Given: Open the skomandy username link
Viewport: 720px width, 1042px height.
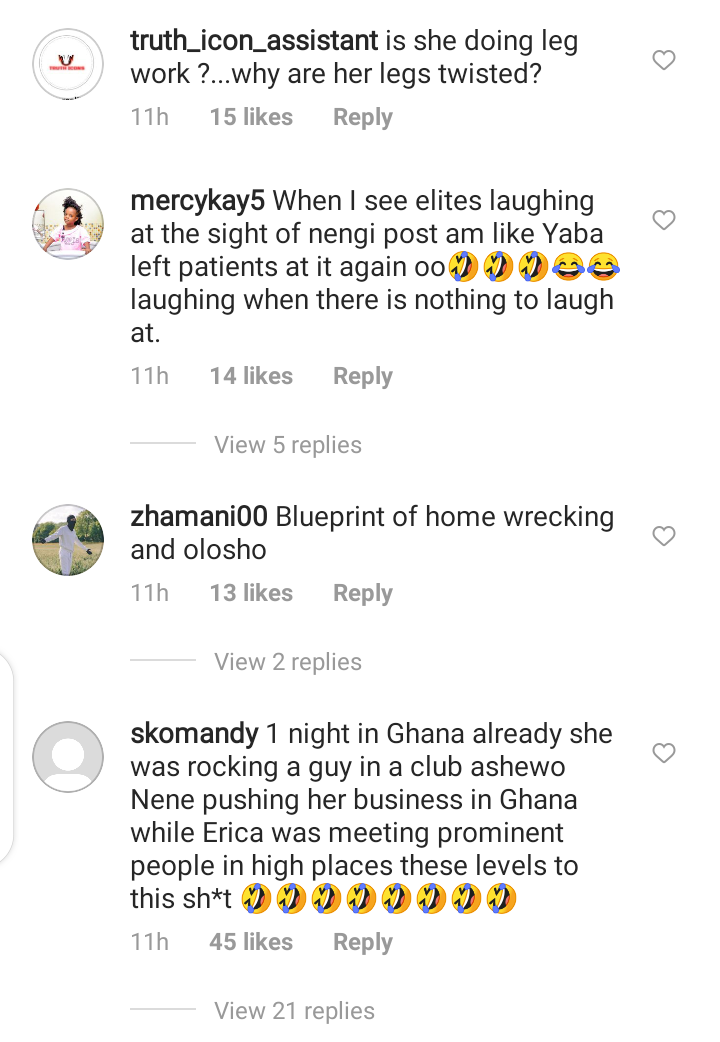Looking at the screenshot, I should tap(195, 734).
